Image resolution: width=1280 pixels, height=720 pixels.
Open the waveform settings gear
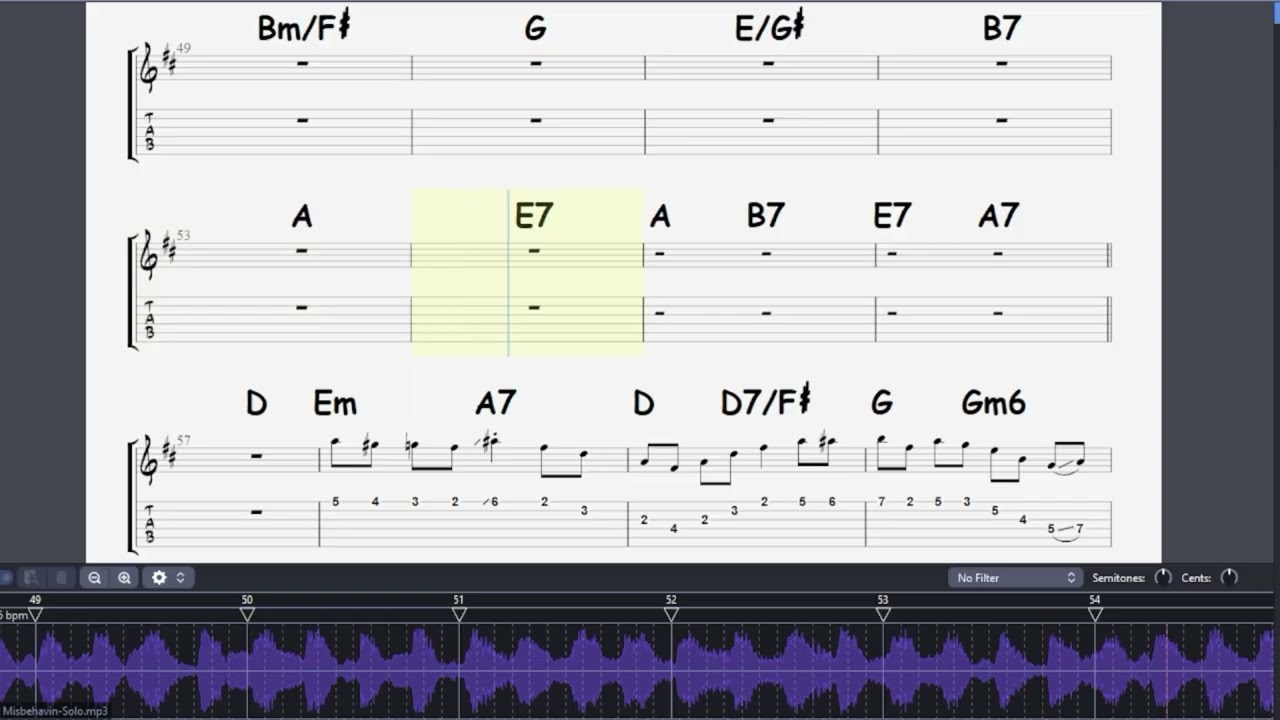tap(159, 577)
